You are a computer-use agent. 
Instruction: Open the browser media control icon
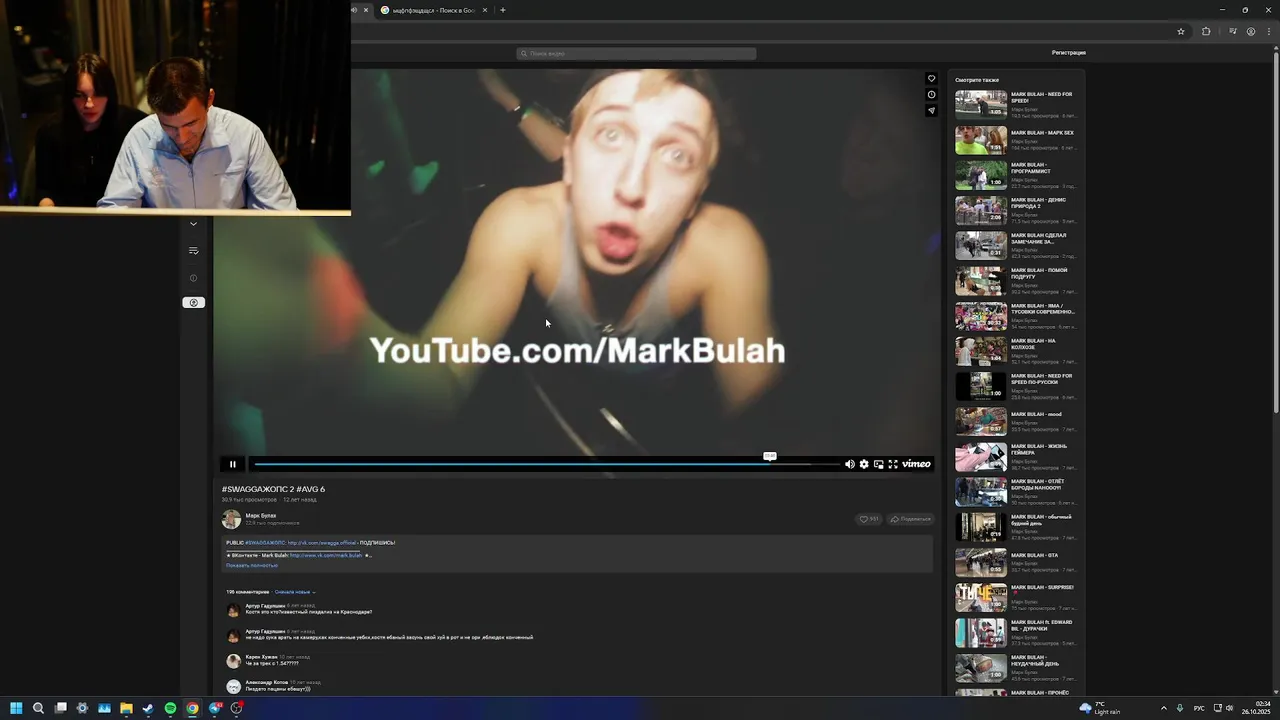(1233, 31)
